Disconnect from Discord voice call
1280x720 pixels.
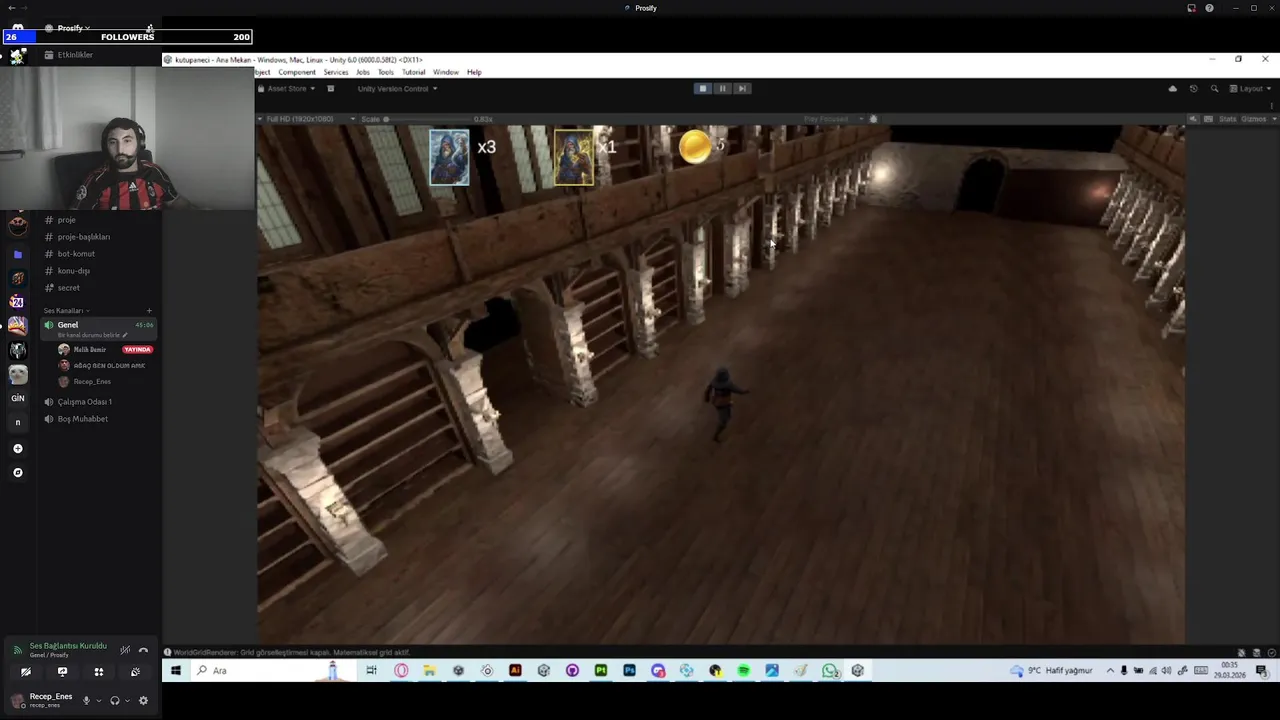[143, 650]
